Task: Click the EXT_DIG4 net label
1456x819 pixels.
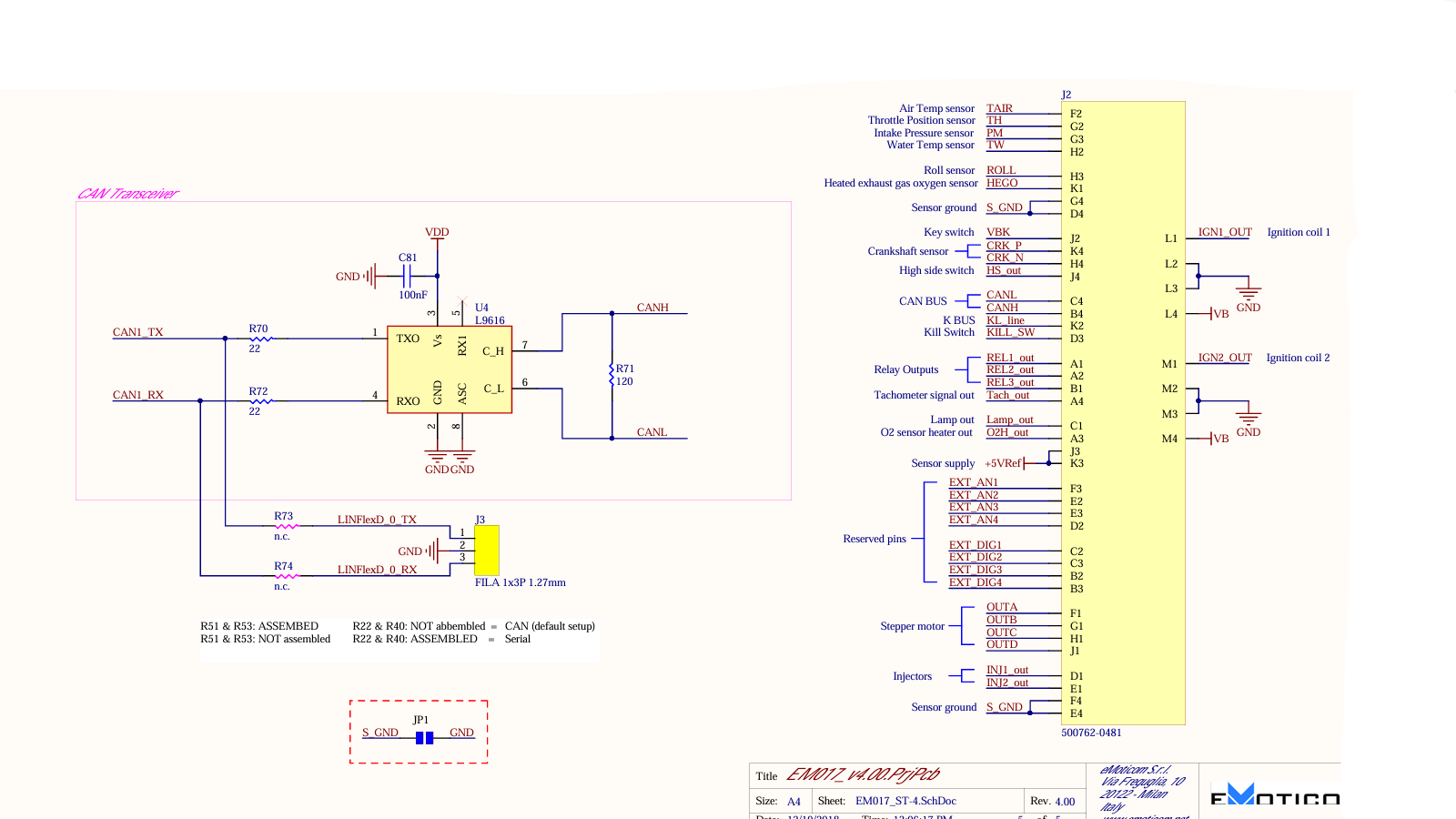Action: [975, 582]
